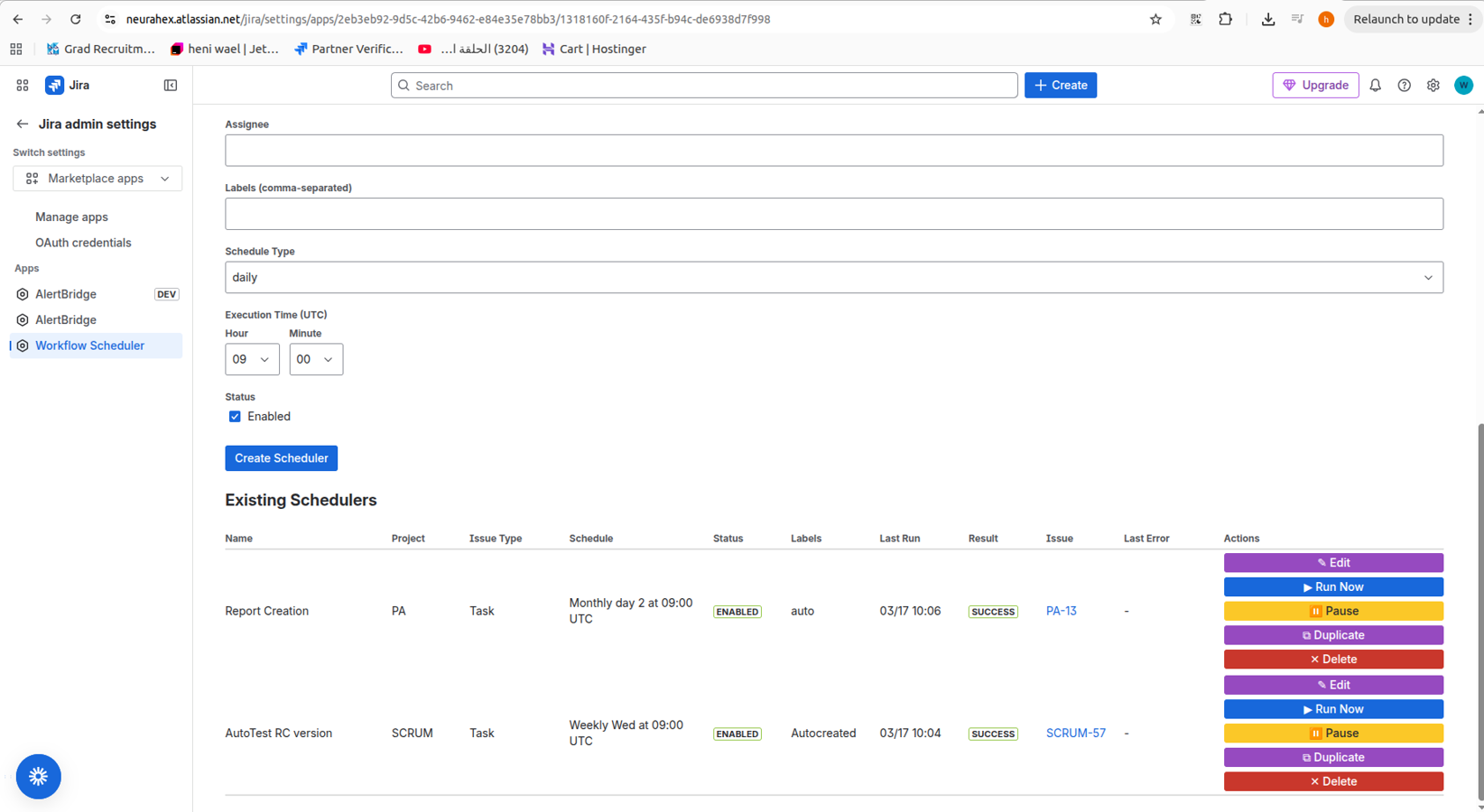This screenshot has height=812, width=1484.
Task: Open the Schedule Type dropdown
Action: (833, 278)
